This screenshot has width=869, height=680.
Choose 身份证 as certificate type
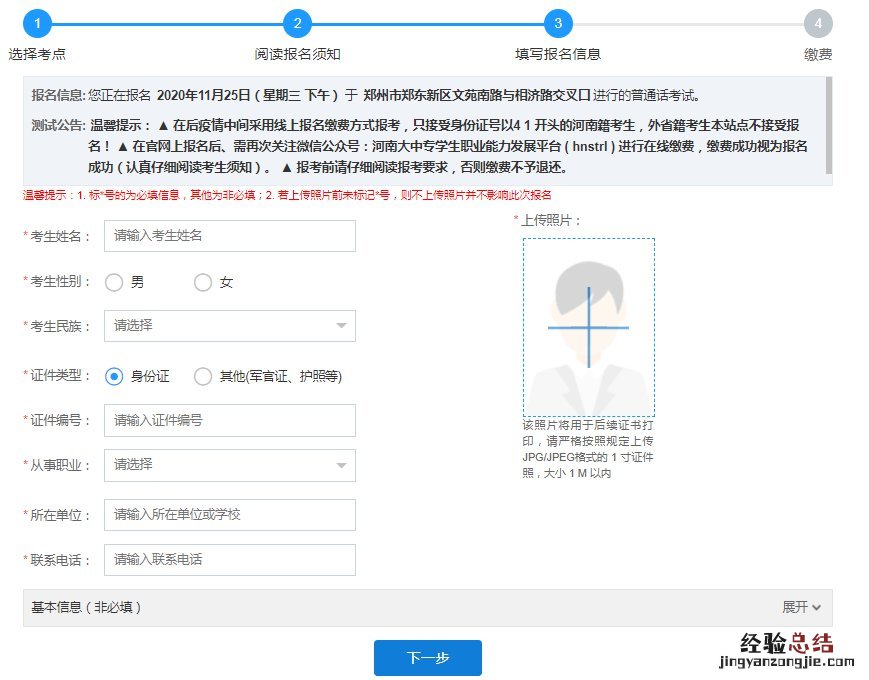point(114,376)
